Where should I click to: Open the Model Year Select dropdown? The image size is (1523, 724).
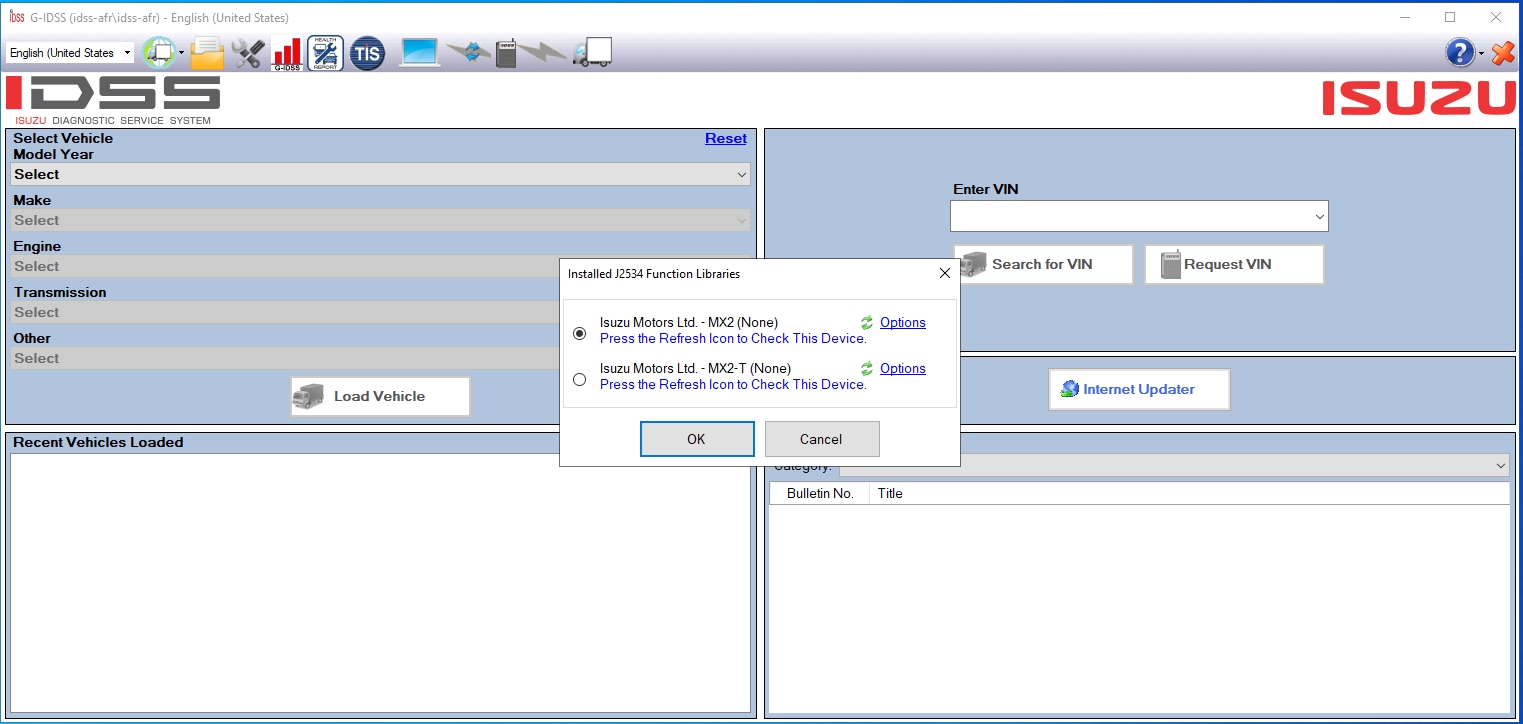(x=378, y=173)
